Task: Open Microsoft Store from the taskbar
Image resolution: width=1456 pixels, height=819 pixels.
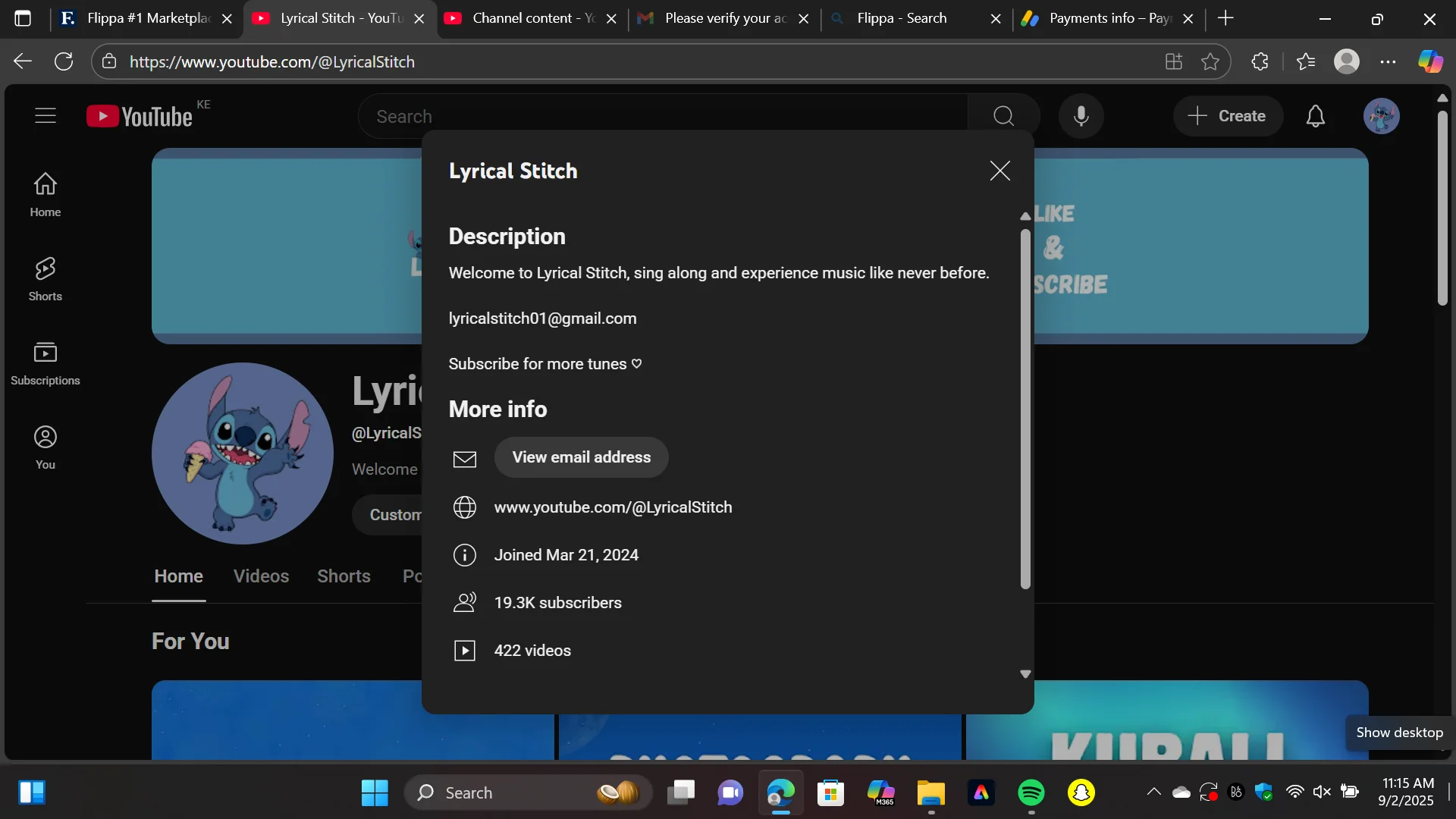Action: pyautogui.click(x=830, y=792)
